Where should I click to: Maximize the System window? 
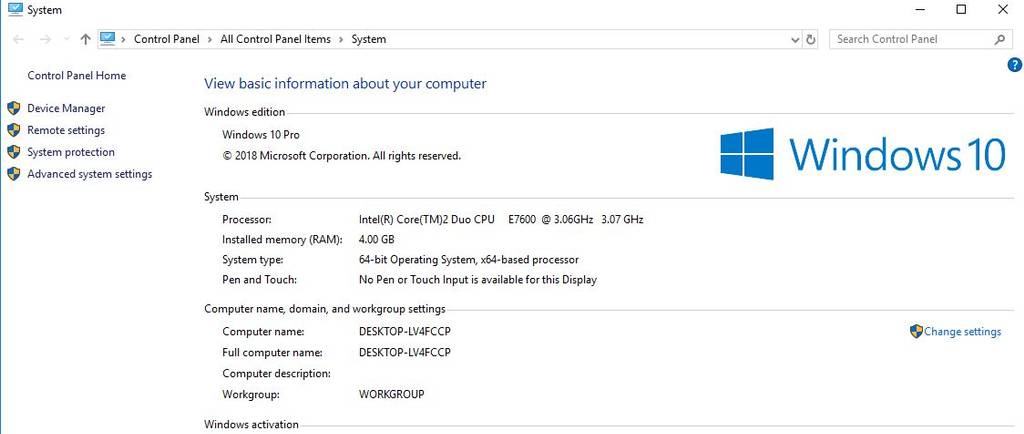click(x=961, y=10)
